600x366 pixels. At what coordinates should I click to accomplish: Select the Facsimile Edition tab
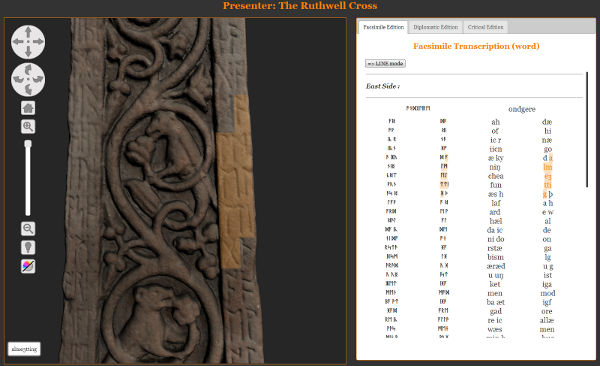tap(383, 27)
